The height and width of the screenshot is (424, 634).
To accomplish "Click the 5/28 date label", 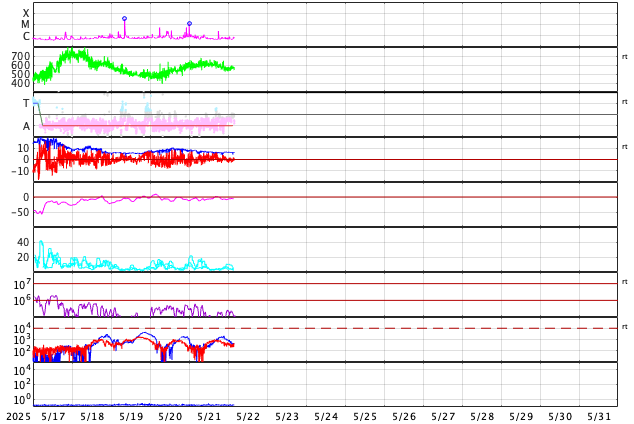I will pos(482,417).
